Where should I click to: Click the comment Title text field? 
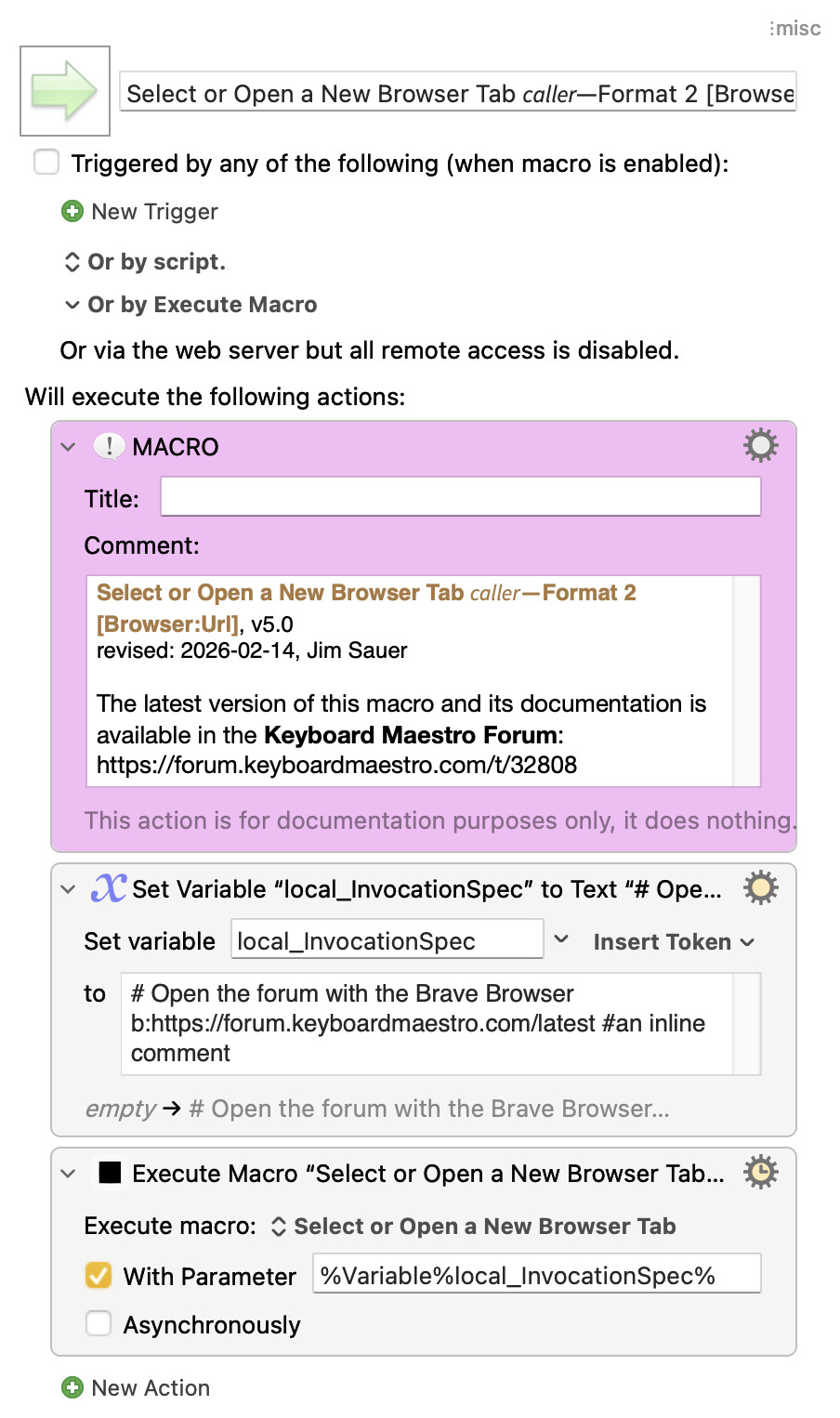[460, 497]
